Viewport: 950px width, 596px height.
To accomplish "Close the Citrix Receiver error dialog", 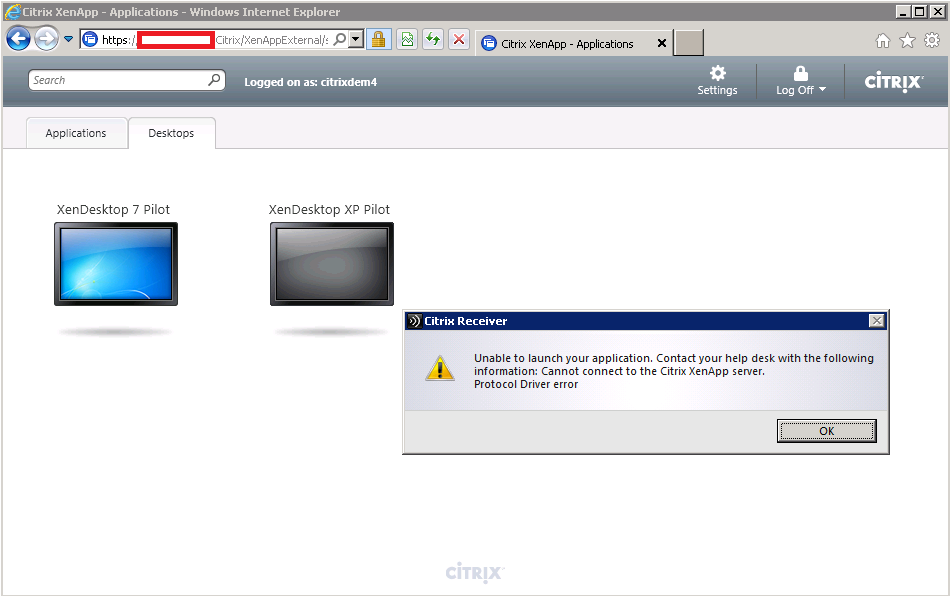I will (x=876, y=320).
